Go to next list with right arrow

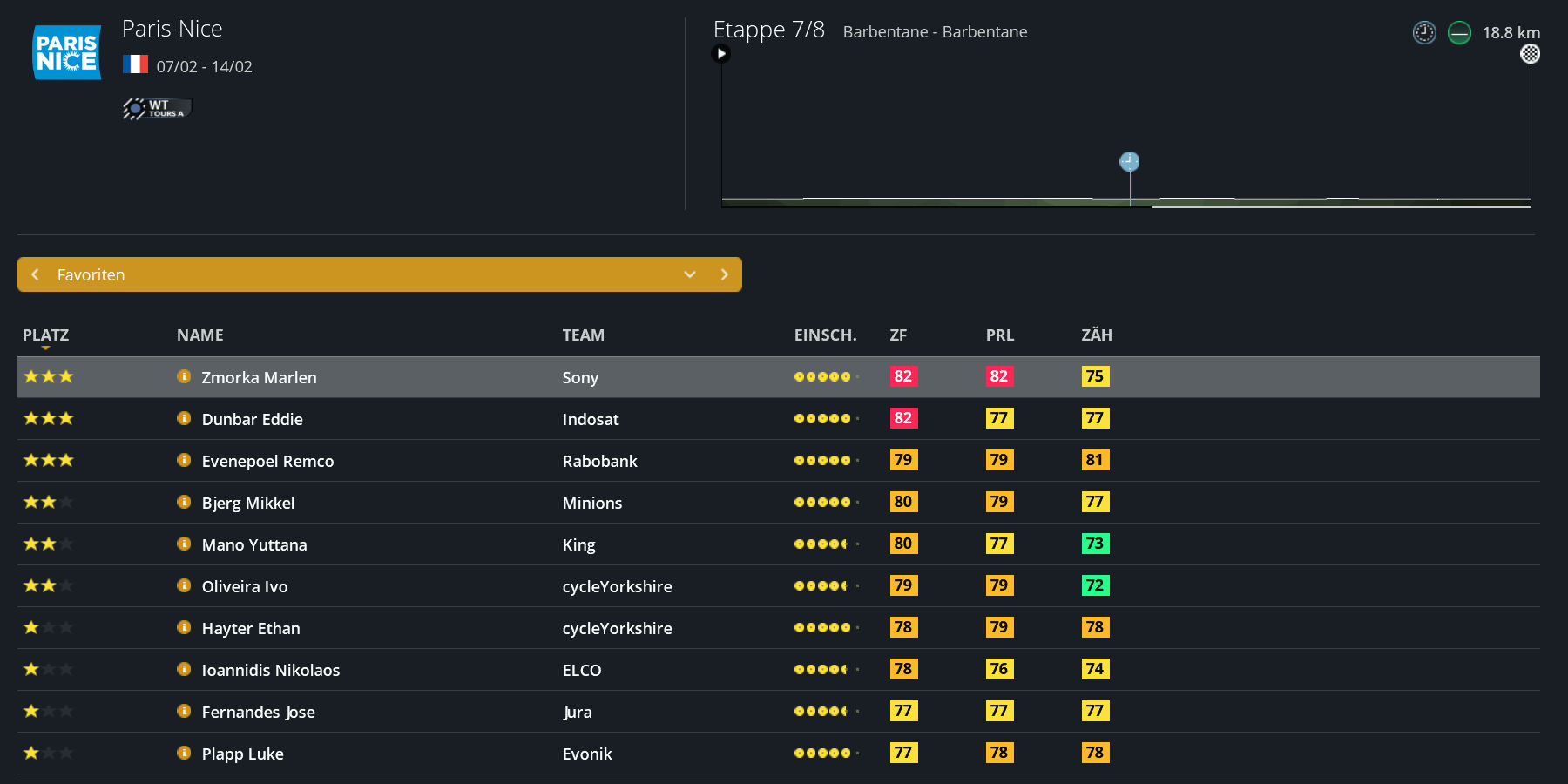725,274
